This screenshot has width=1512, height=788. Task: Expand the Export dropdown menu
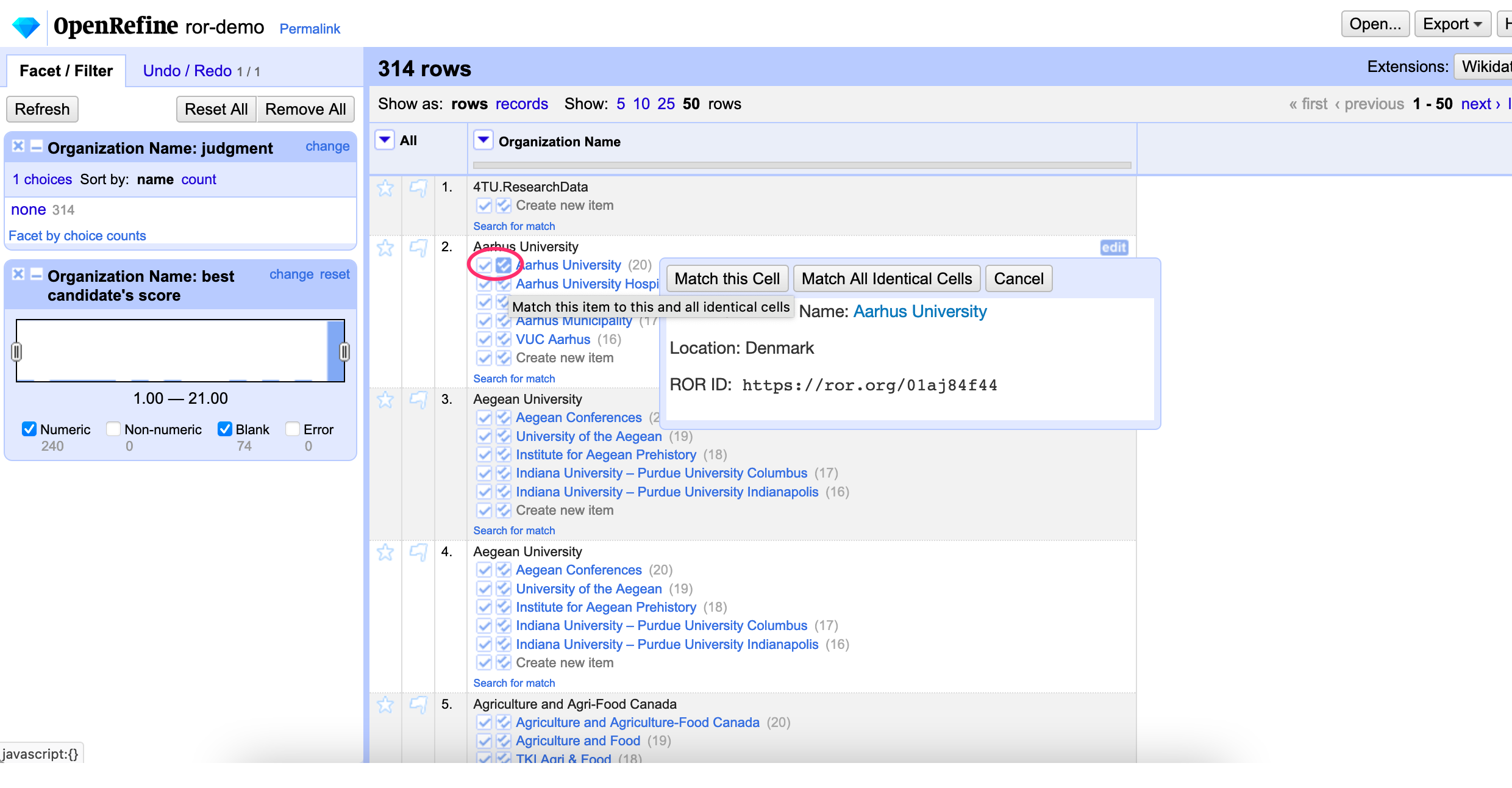(1452, 24)
